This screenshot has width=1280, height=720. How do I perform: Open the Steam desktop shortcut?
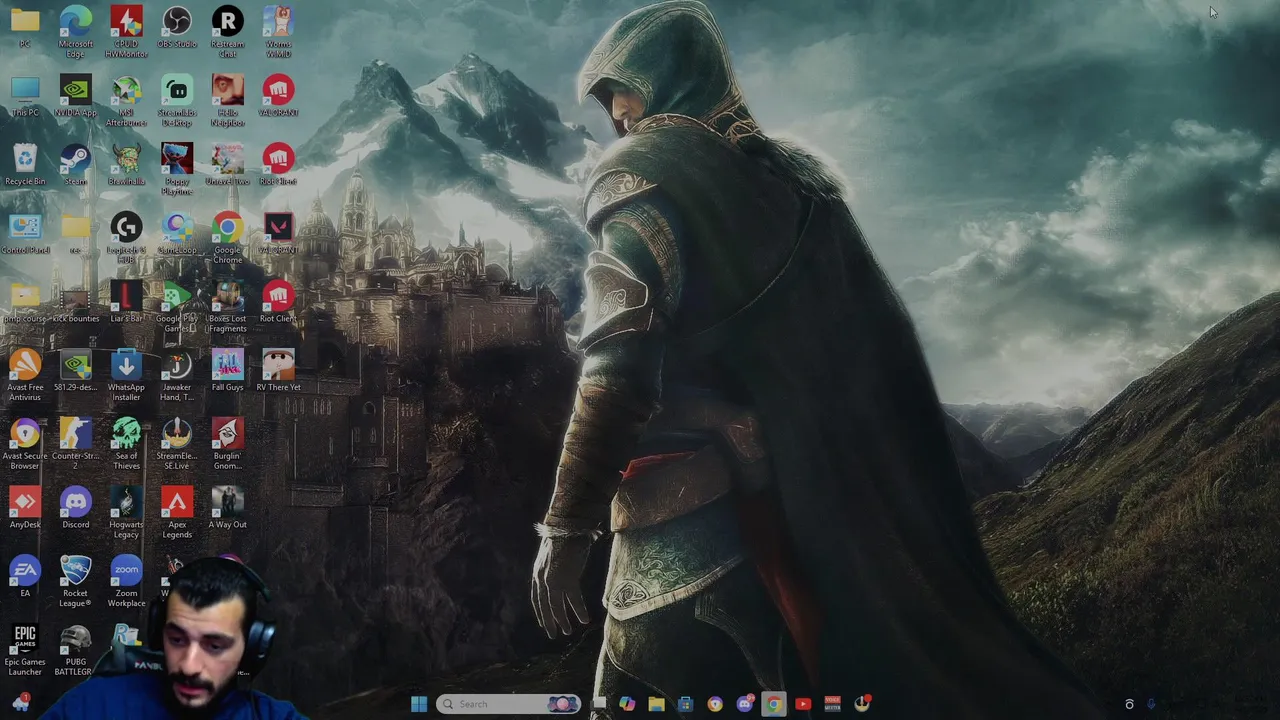75,165
